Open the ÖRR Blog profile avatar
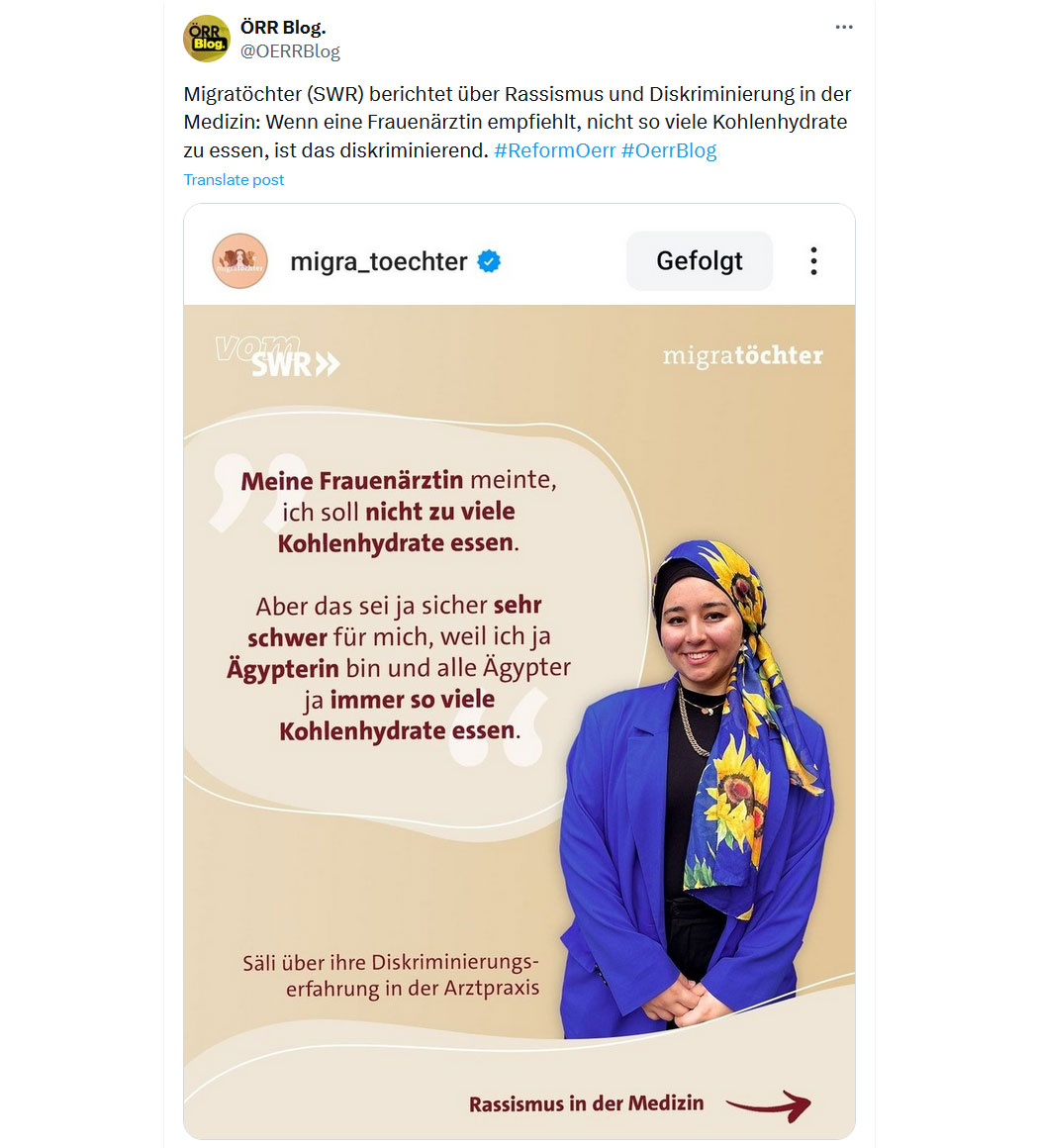This screenshot has width=1039, height=1148. [207, 39]
